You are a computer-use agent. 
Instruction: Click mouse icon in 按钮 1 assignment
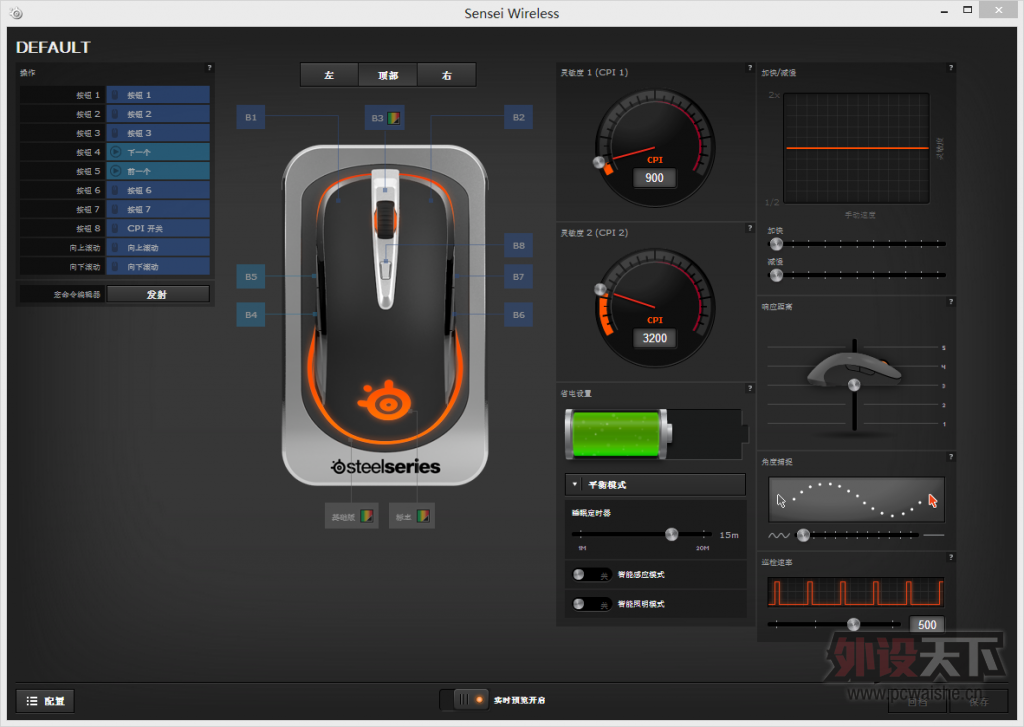pos(115,95)
